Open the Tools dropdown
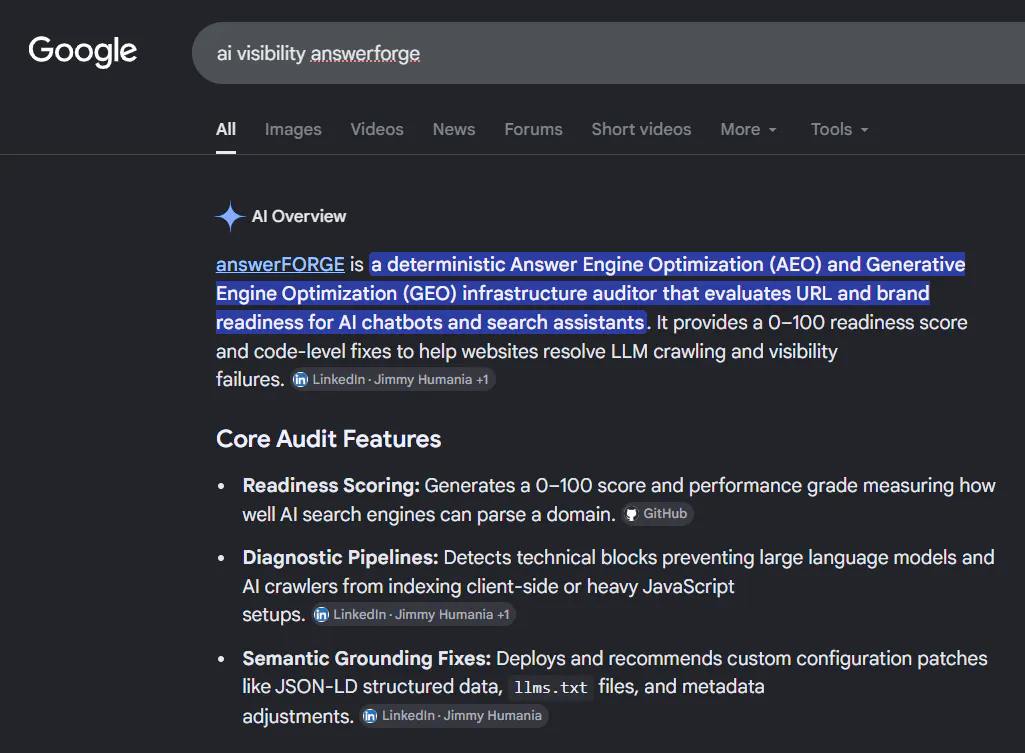Viewport: 1025px width, 753px height. [x=839, y=129]
